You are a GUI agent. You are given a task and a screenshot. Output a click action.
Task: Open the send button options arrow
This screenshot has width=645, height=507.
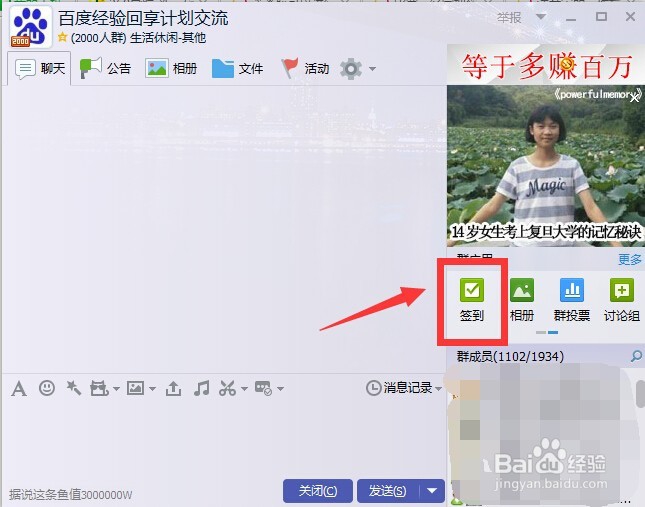click(x=432, y=491)
